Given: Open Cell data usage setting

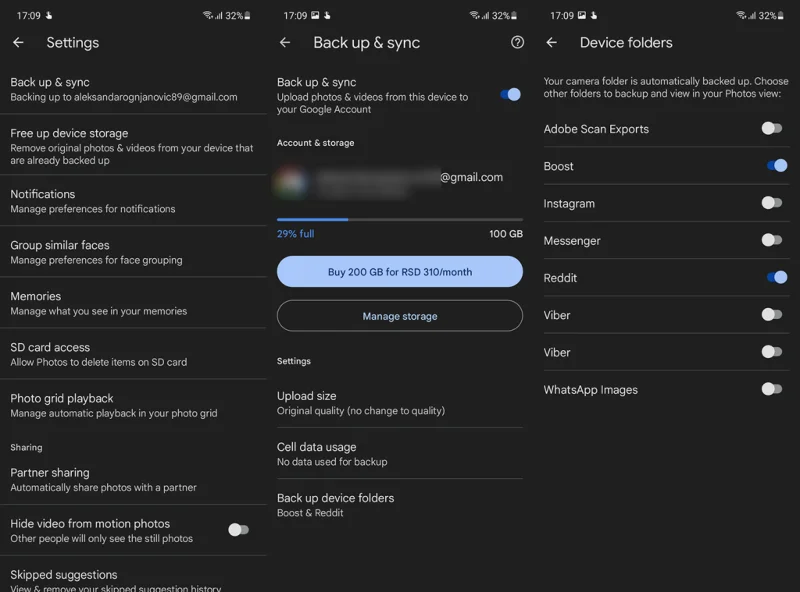Looking at the screenshot, I should (399, 454).
